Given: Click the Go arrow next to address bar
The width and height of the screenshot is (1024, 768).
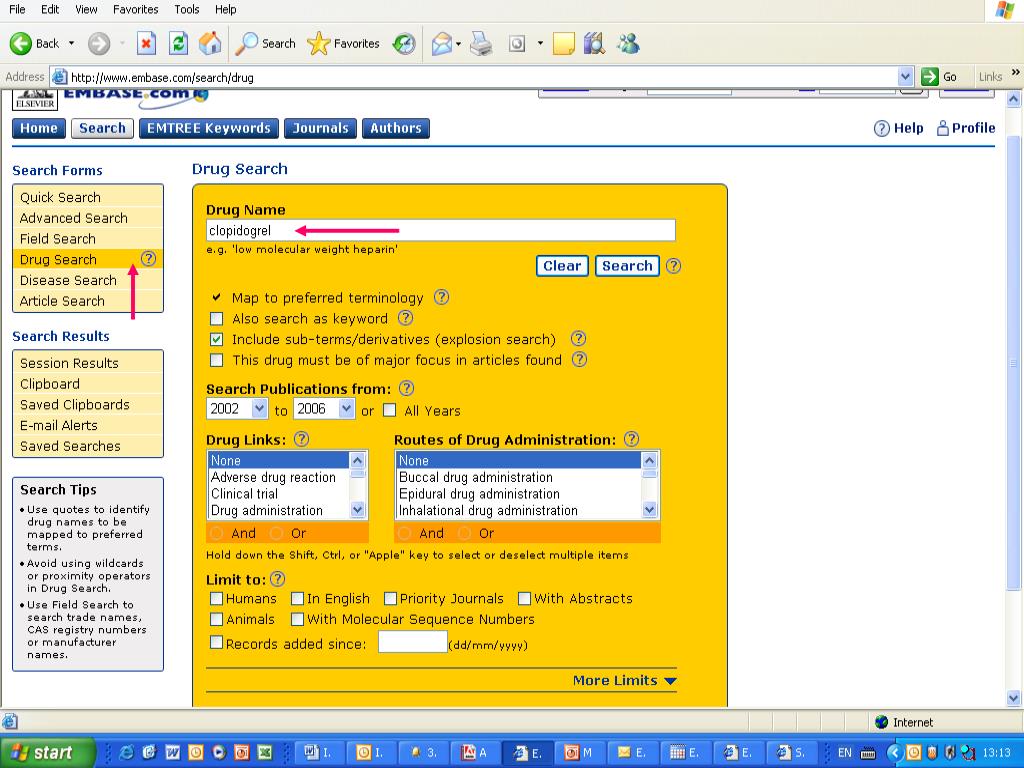Looking at the screenshot, I should [x=929, y=77].
